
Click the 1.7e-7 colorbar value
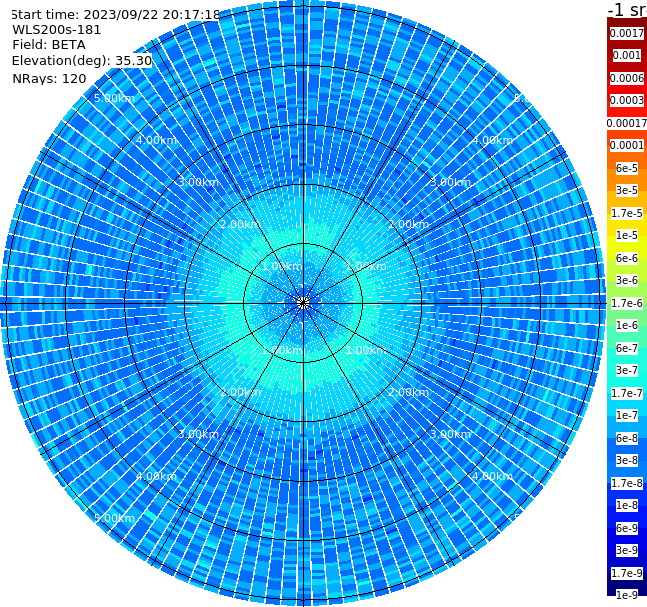point(627,393)
